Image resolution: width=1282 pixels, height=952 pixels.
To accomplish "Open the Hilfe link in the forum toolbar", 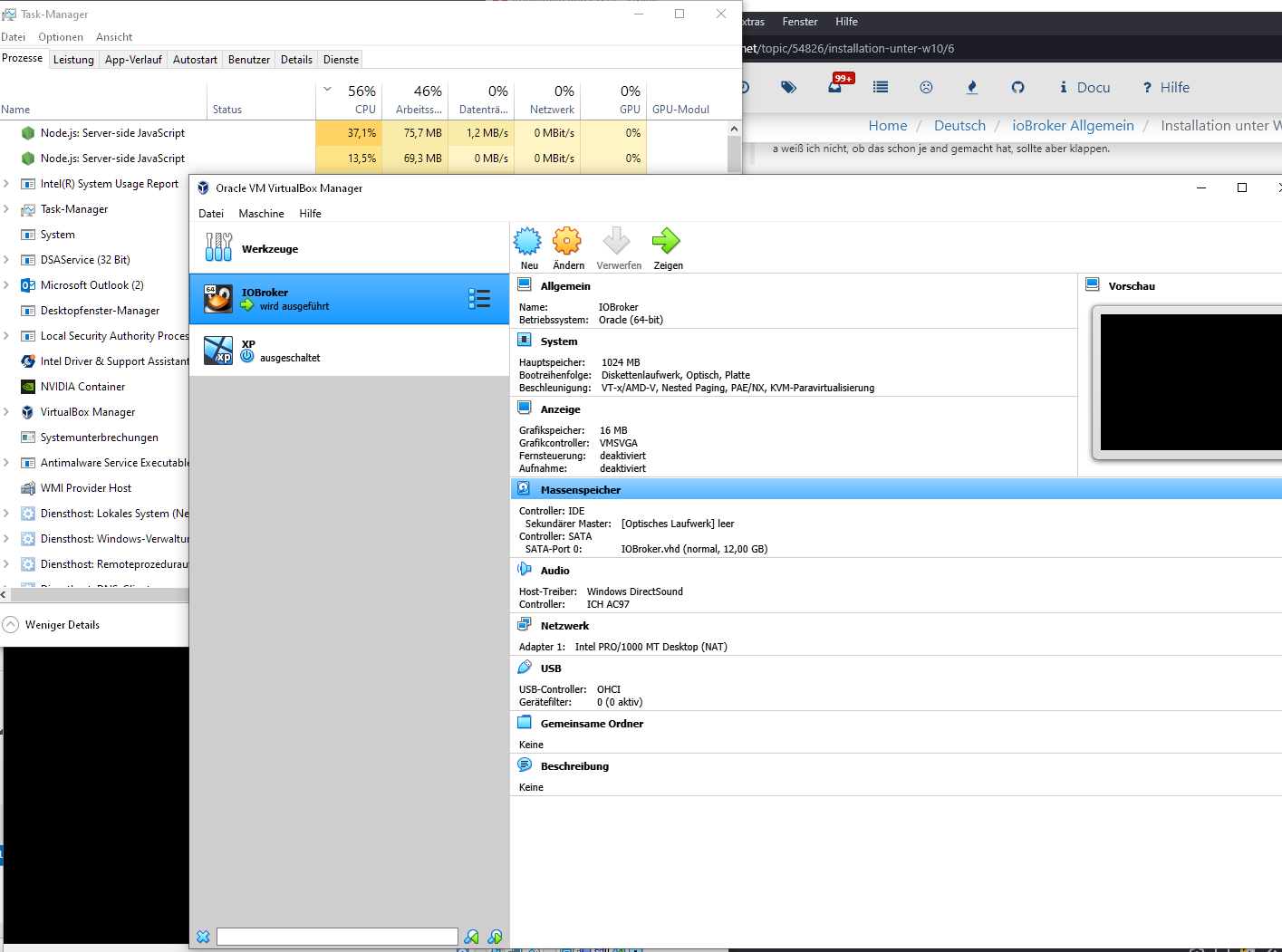I will point(1166,88).
